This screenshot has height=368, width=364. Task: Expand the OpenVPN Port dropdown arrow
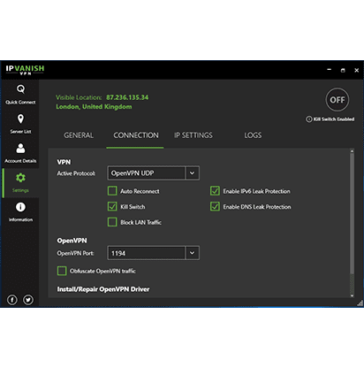click(x=192, y=253)
